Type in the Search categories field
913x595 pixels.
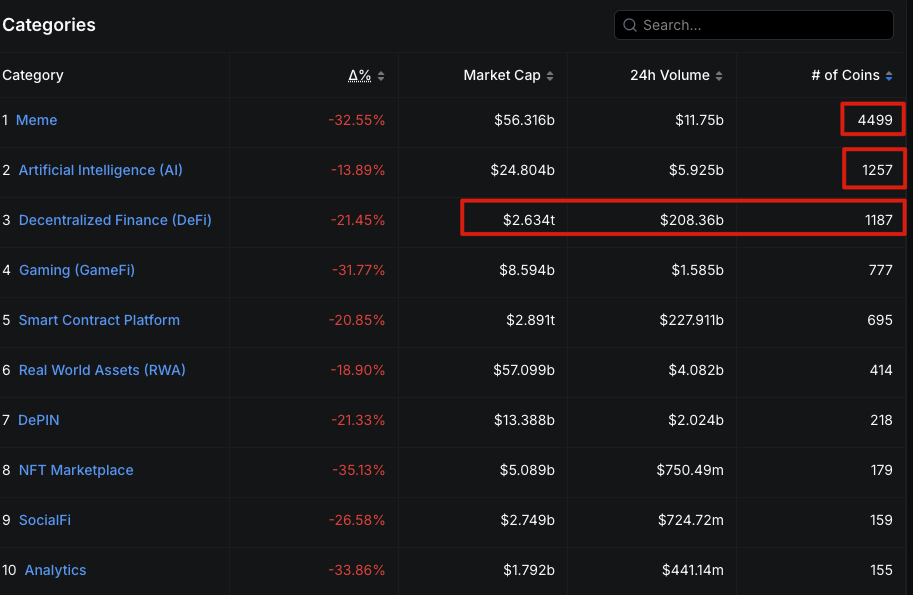click(760, 25)
